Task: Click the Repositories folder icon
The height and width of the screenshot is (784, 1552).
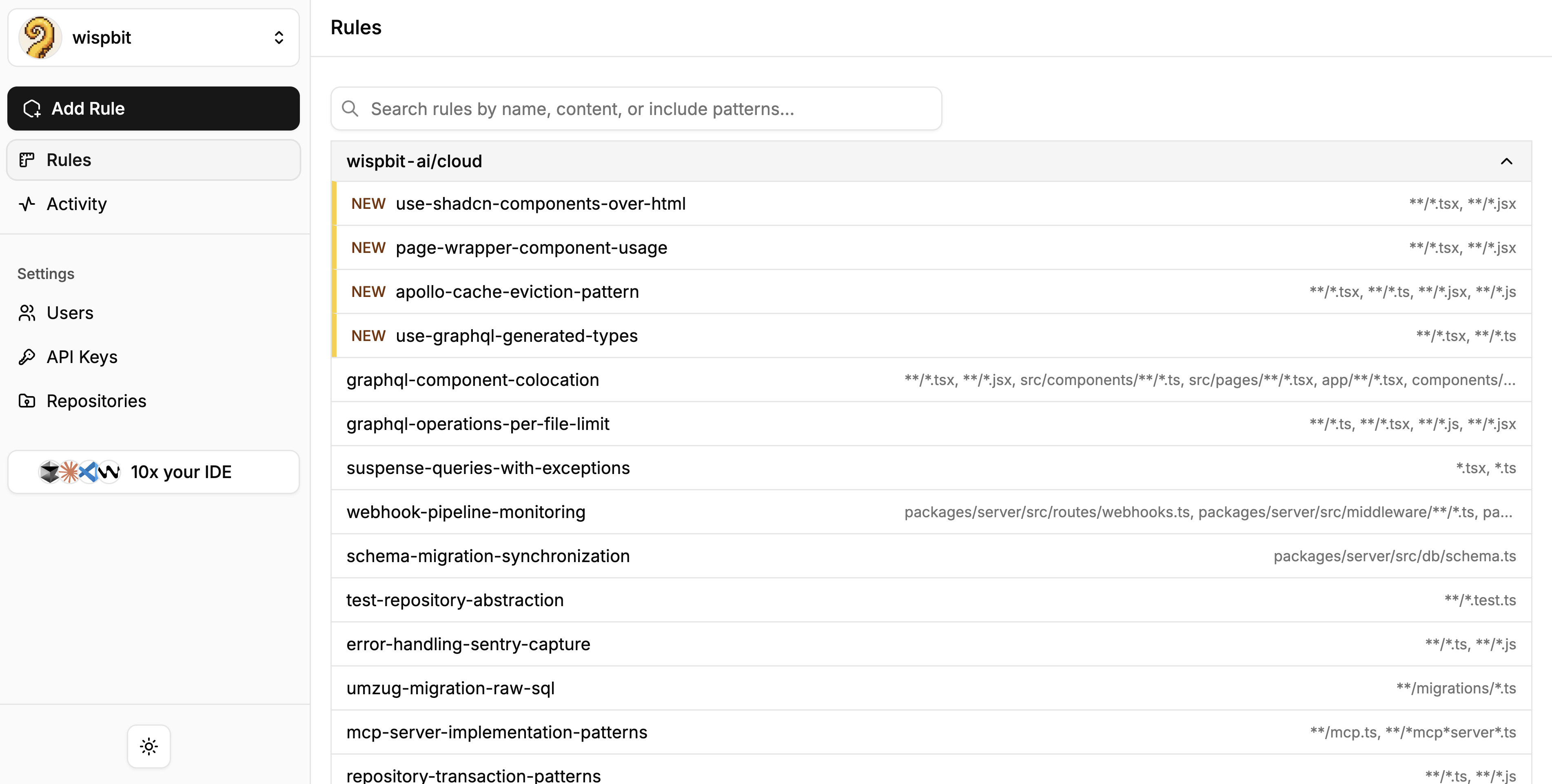Action: (27, 401)
